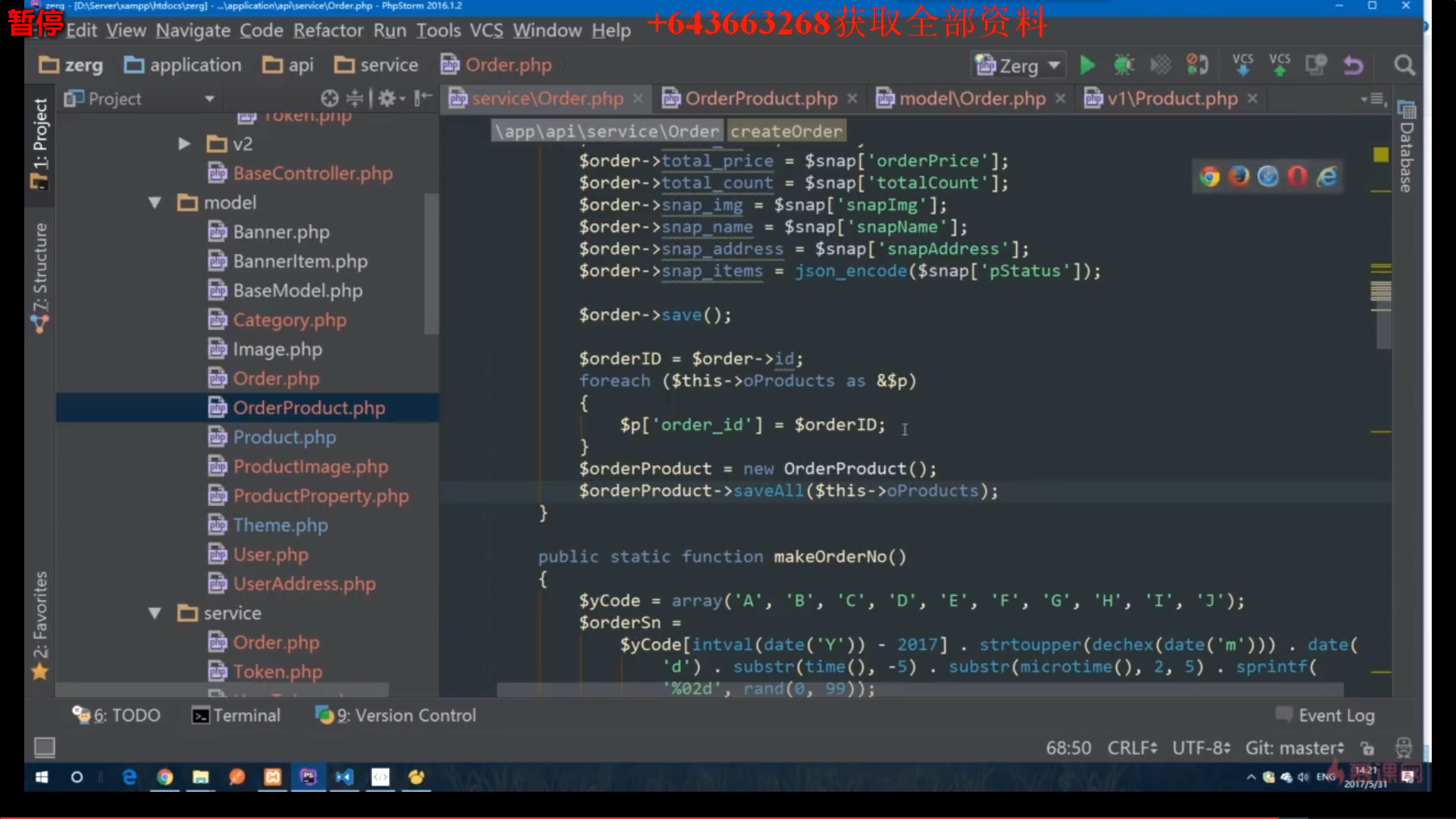The width and height of the screenshot is (1456, 819).
Task: Toggle the 1: Project side panel
Action: 39,144
